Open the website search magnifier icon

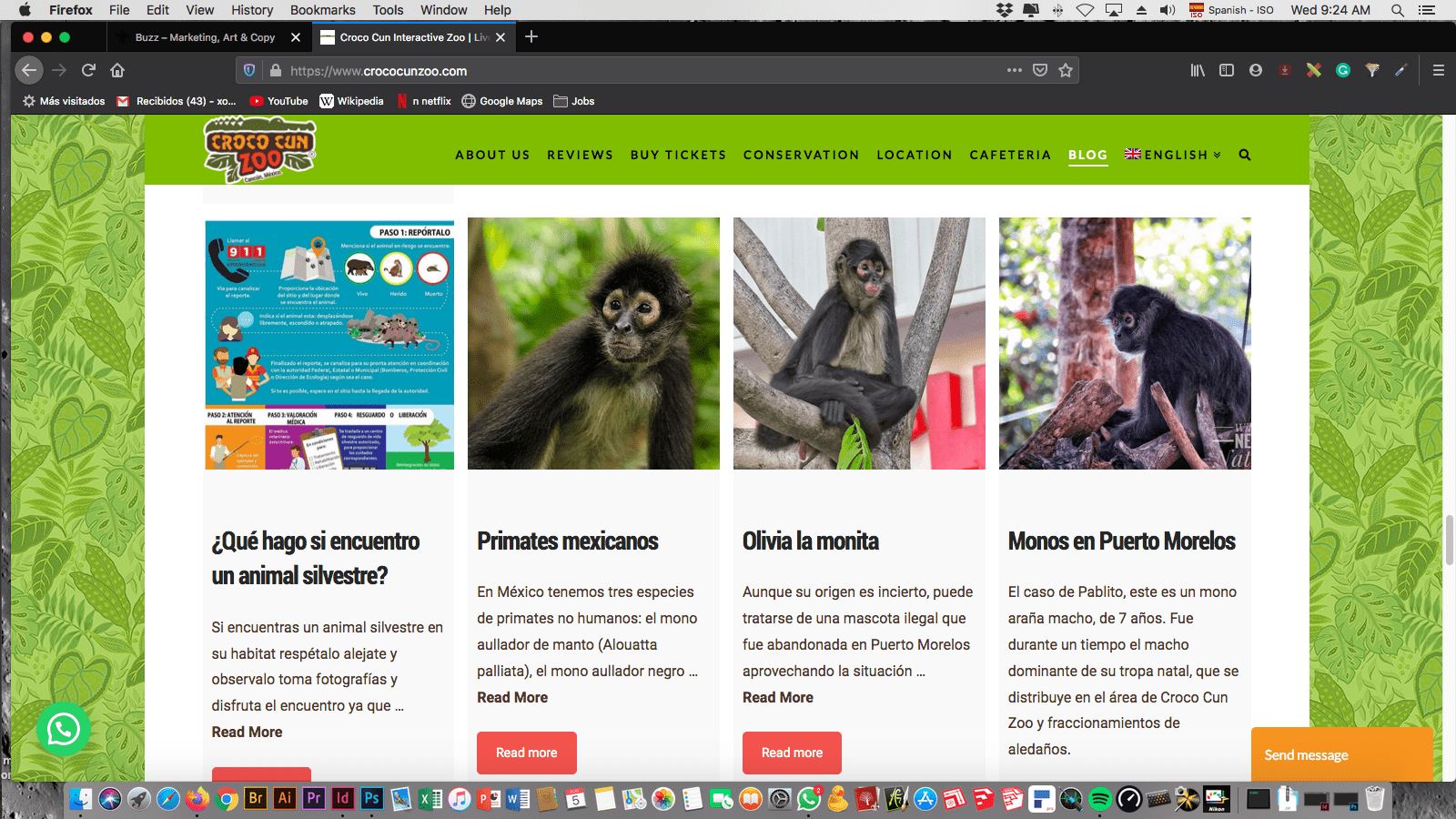[x=1245, y=155]
